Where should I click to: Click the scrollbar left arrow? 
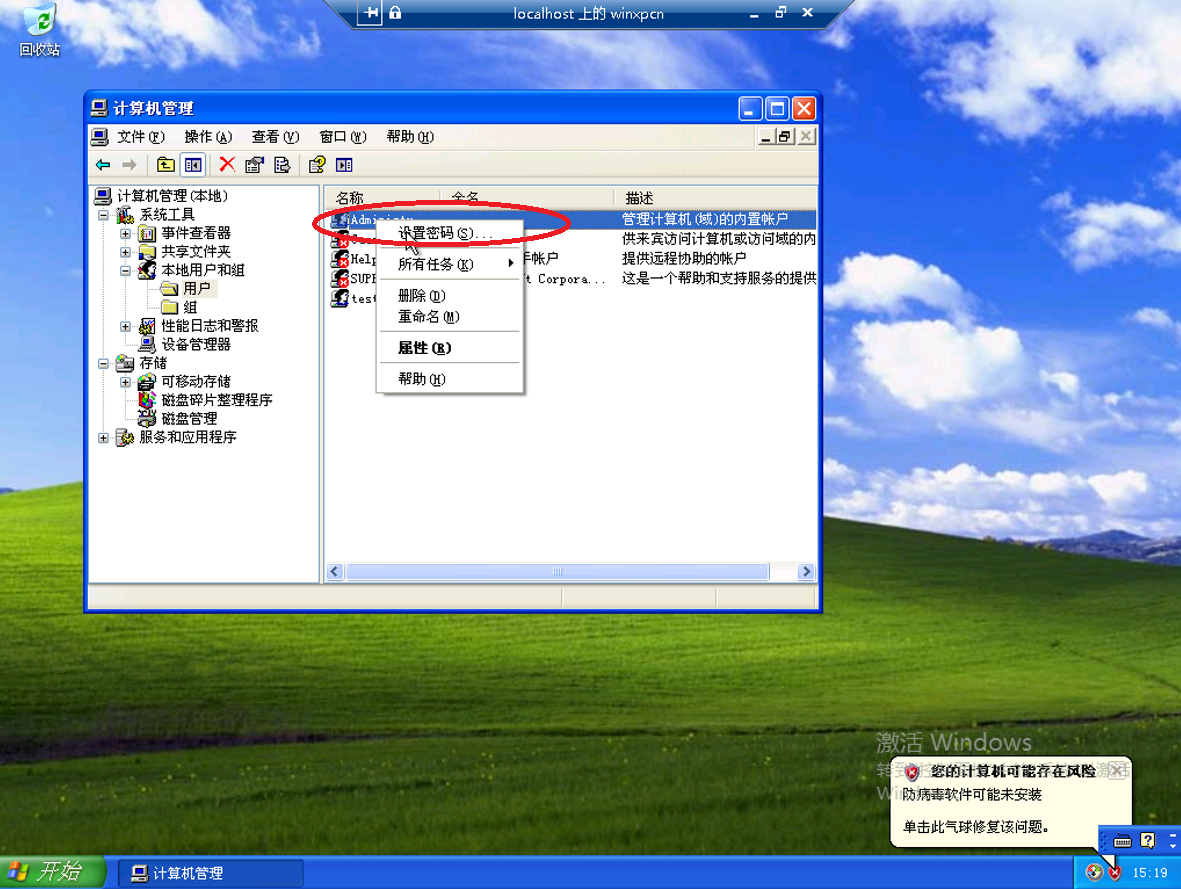pyautogui.click(x=335, y=572)
